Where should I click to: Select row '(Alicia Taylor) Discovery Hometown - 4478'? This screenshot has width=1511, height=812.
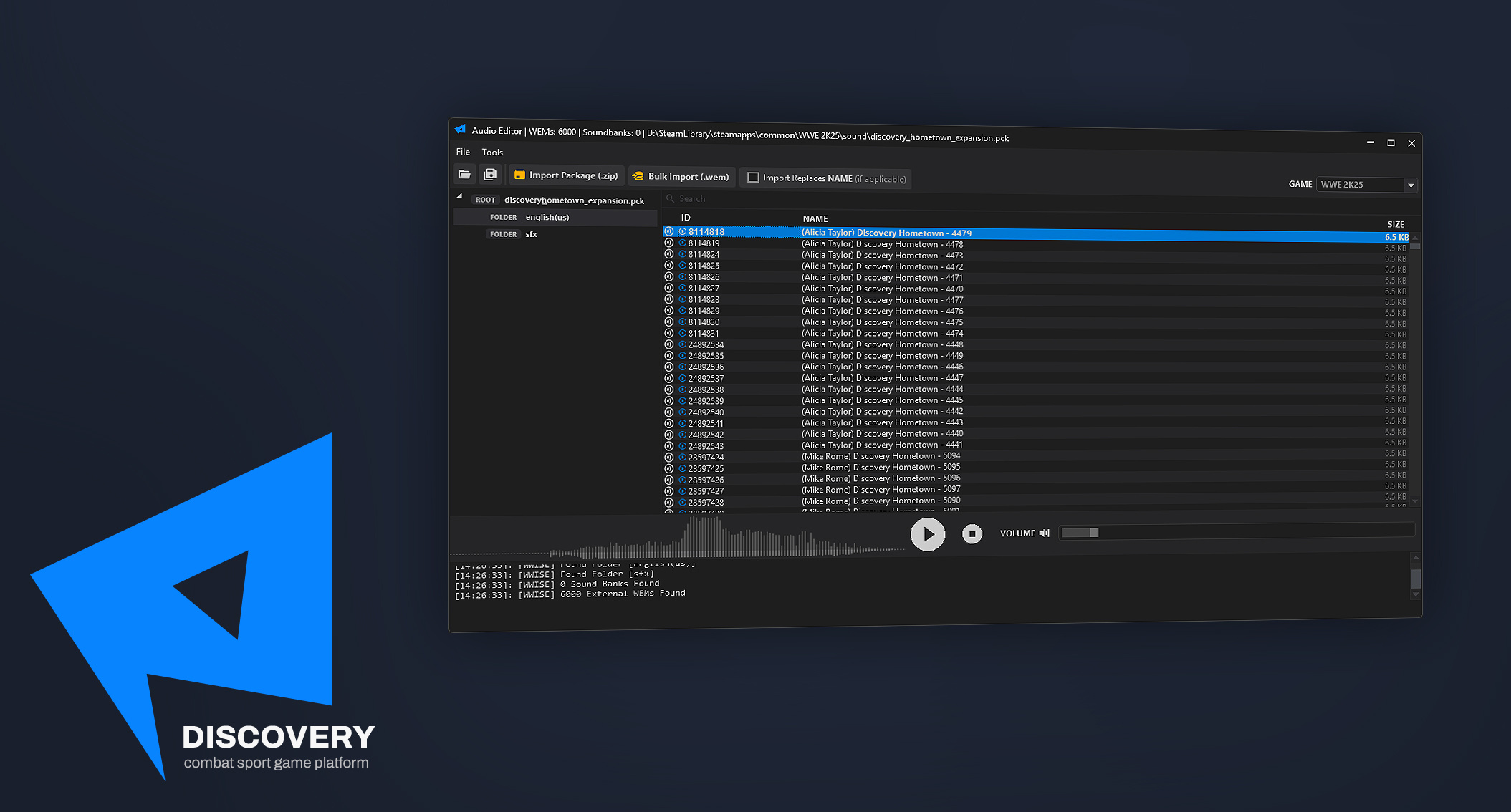click(1036, 245)
